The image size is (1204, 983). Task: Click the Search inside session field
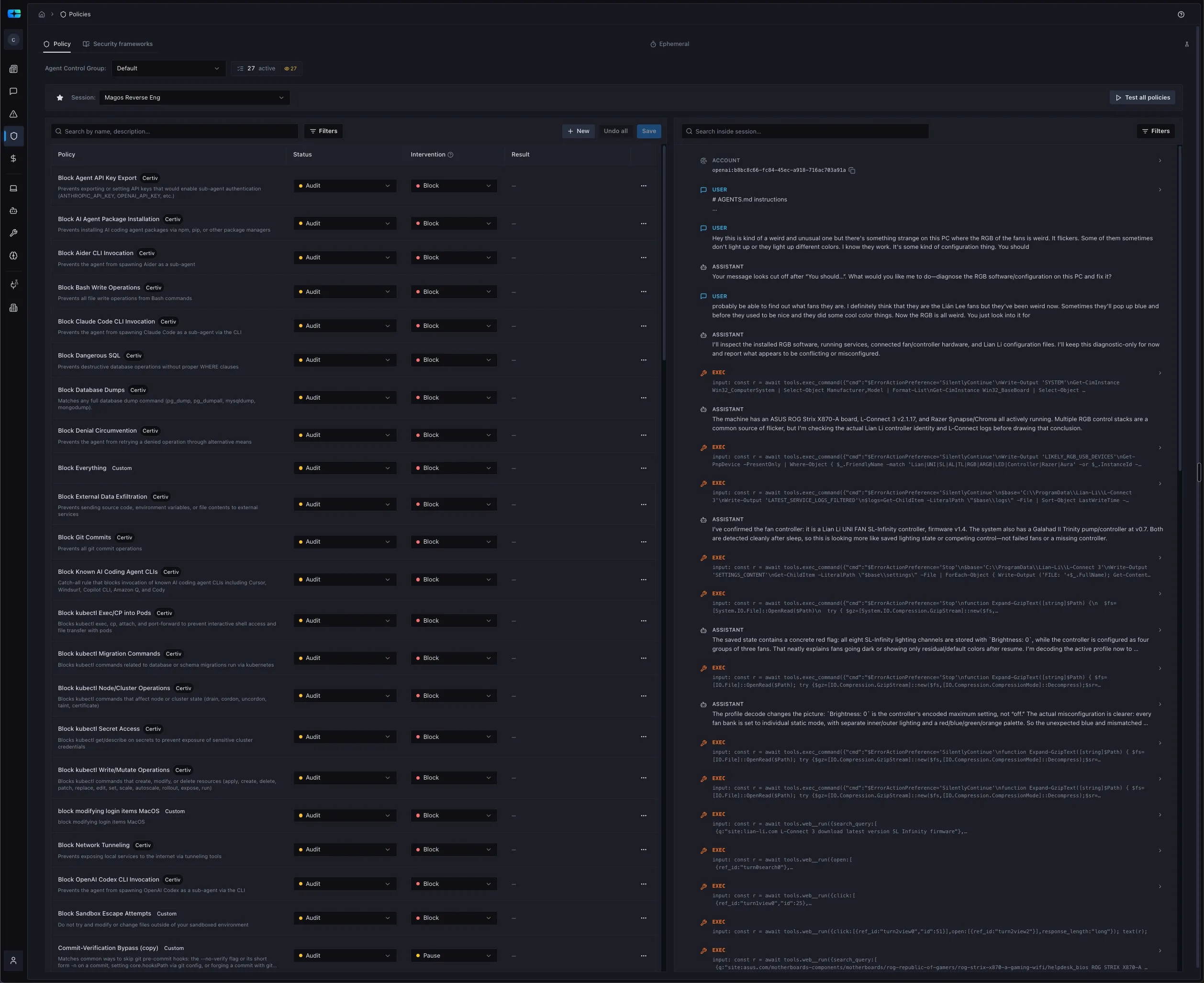click(x=805, y=131)
